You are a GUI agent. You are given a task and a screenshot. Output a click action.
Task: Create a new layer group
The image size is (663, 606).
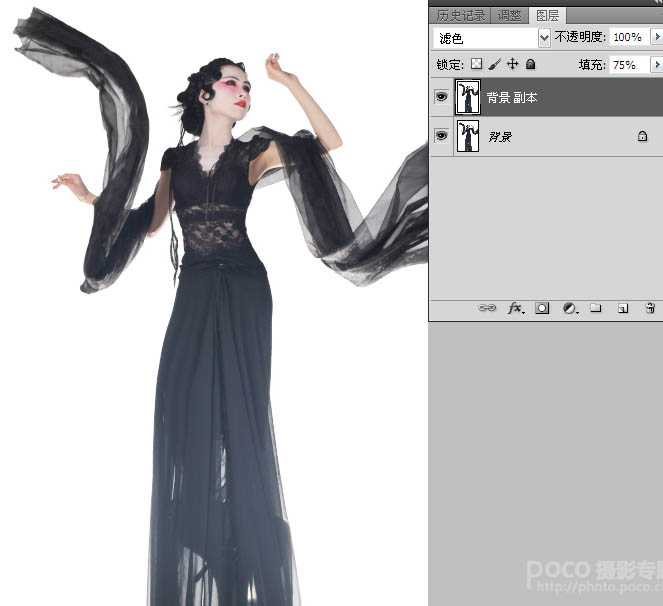coord(596,309)
